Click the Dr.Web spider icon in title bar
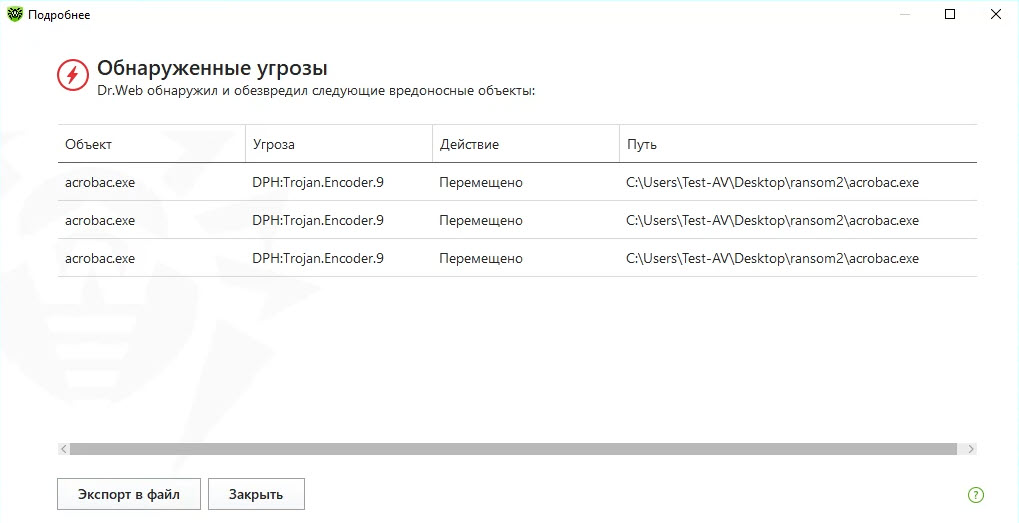Image resolution: width=1019 pixels, height=523 pixels. coord(13,14)
